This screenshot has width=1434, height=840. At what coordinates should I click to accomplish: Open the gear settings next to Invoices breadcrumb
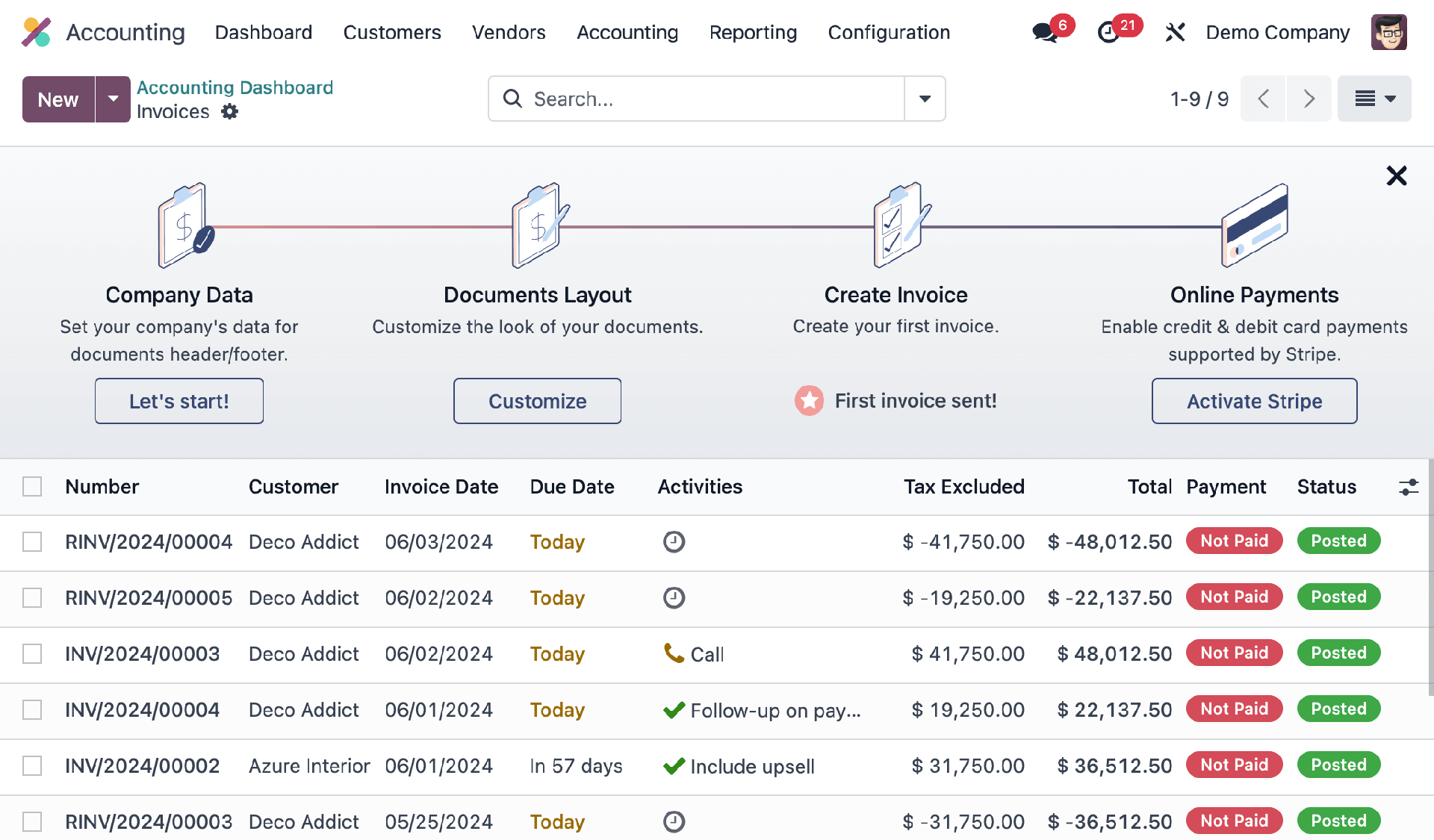[x=229, y=111]
